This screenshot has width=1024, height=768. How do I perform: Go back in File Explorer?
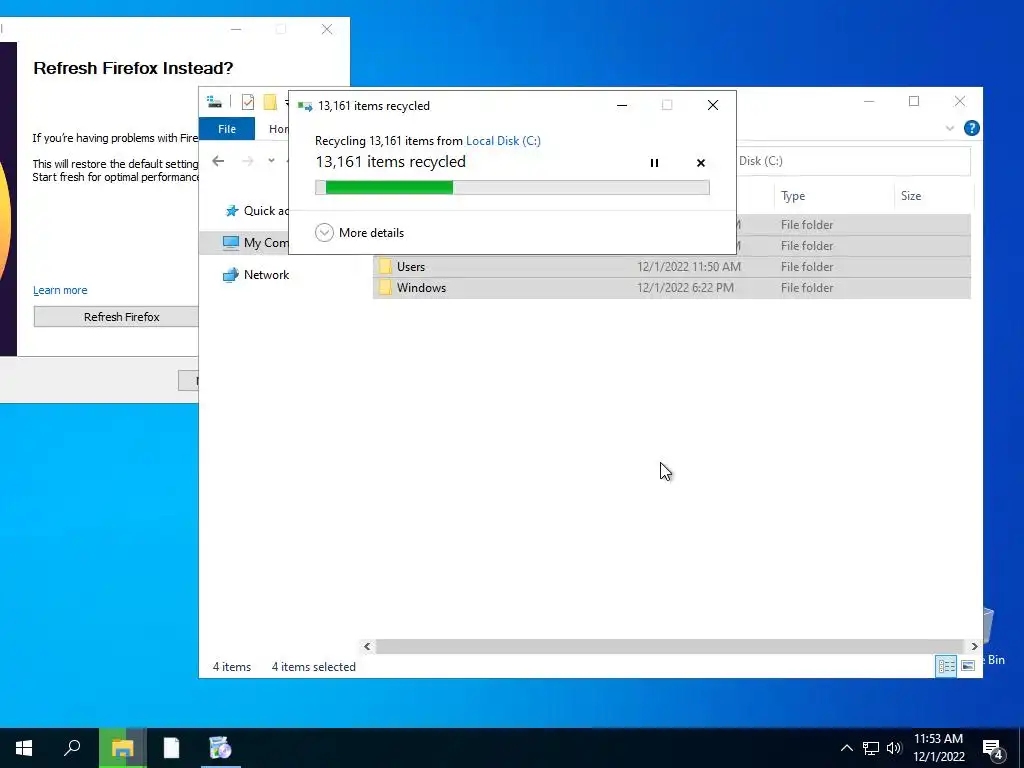(x=218, y=161)
